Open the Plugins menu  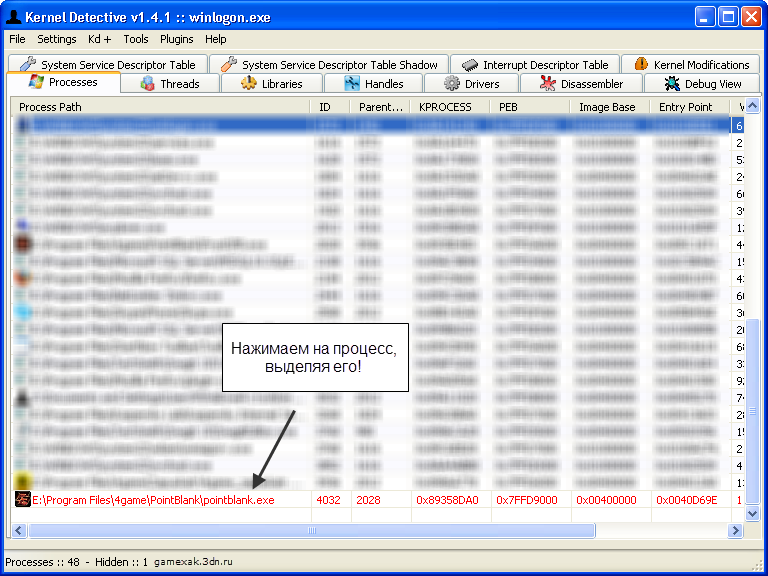coord(176,39)
